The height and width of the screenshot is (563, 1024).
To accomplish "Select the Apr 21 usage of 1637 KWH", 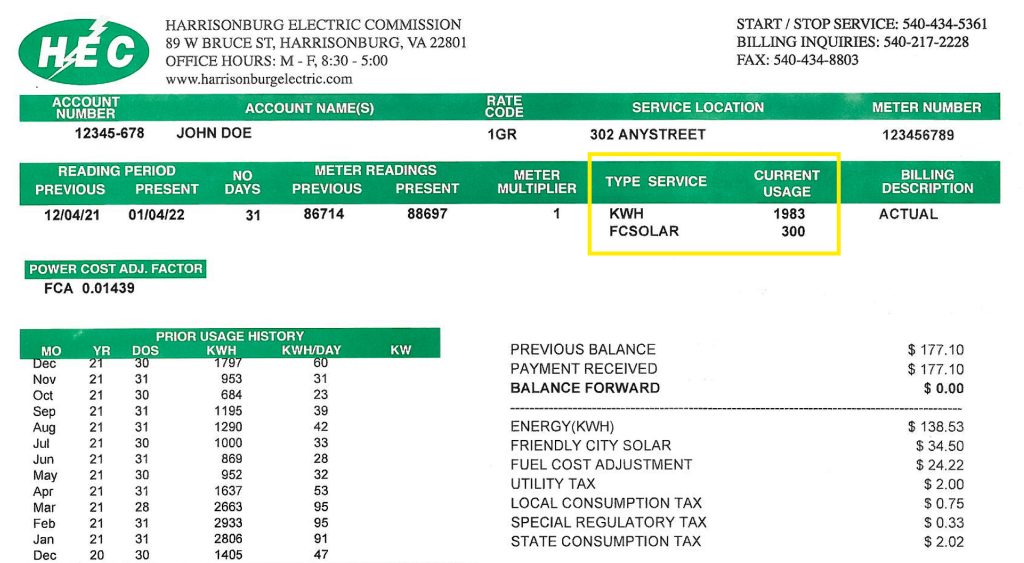I will click(228, 491).
